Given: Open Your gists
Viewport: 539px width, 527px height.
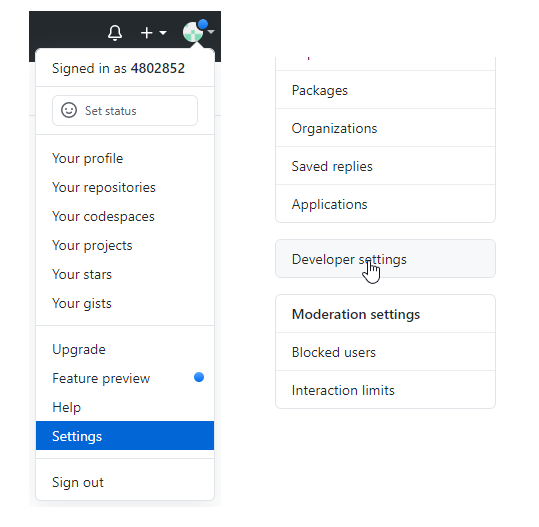Looking at the screenshot, I should [125, 304].
